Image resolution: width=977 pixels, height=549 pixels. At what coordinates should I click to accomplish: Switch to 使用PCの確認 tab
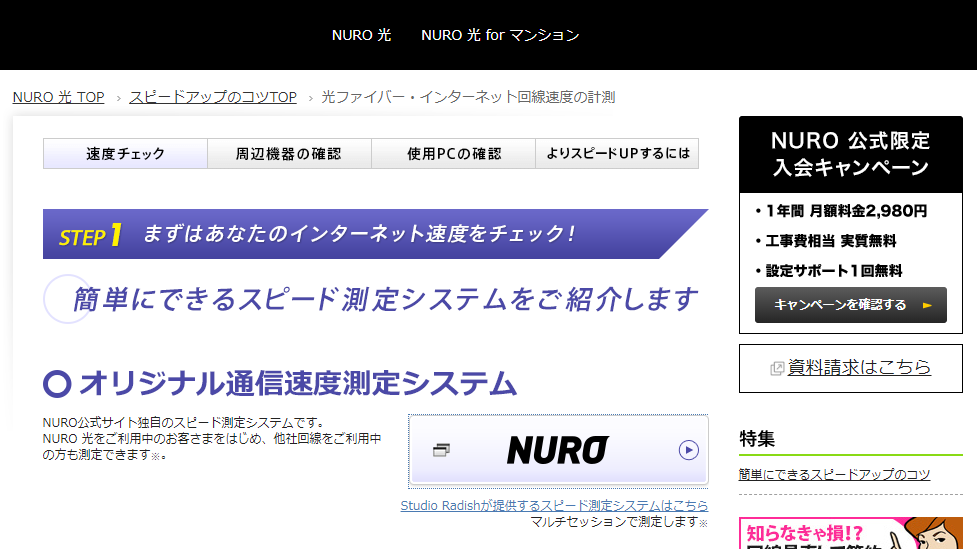[x=454, y=153]
